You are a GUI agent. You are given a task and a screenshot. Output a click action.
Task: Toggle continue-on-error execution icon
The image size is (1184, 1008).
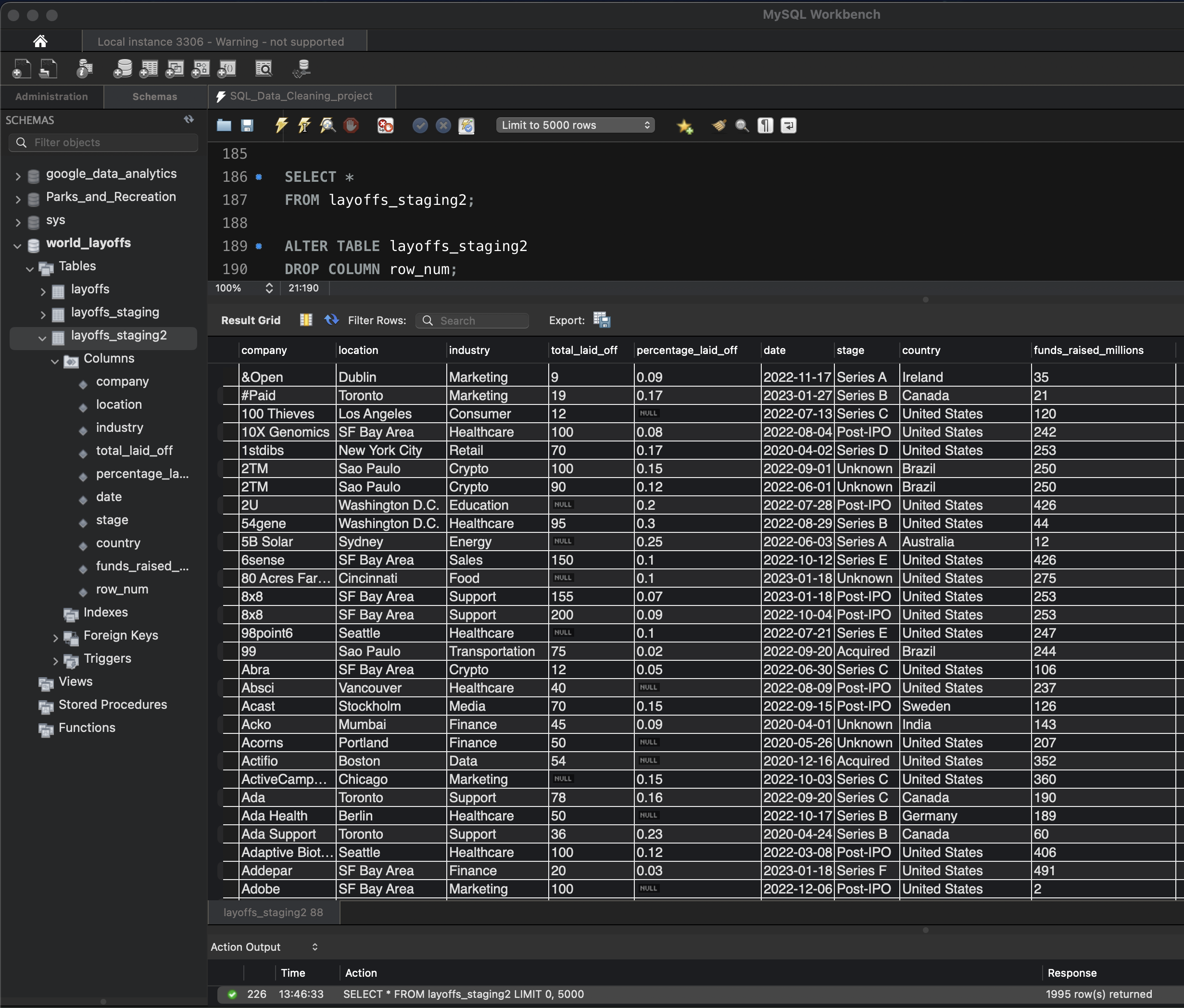pyautogui.click(x=386, y=126)
